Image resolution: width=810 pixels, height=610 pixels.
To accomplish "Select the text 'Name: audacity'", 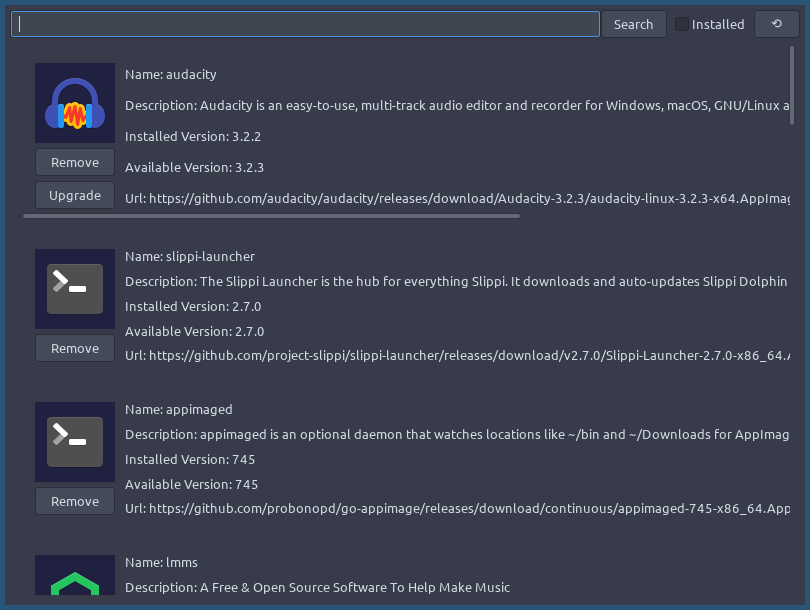I will pos(170,74).
